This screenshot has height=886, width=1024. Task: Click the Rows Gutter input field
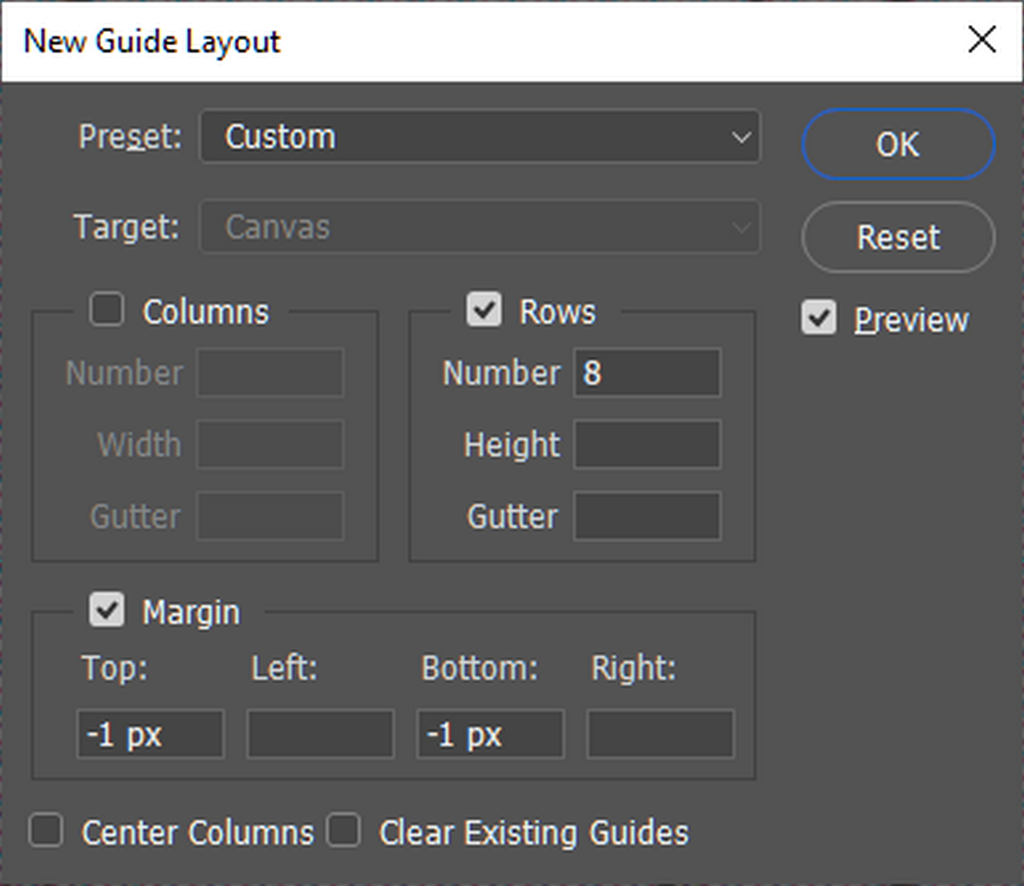coord(646,516)
